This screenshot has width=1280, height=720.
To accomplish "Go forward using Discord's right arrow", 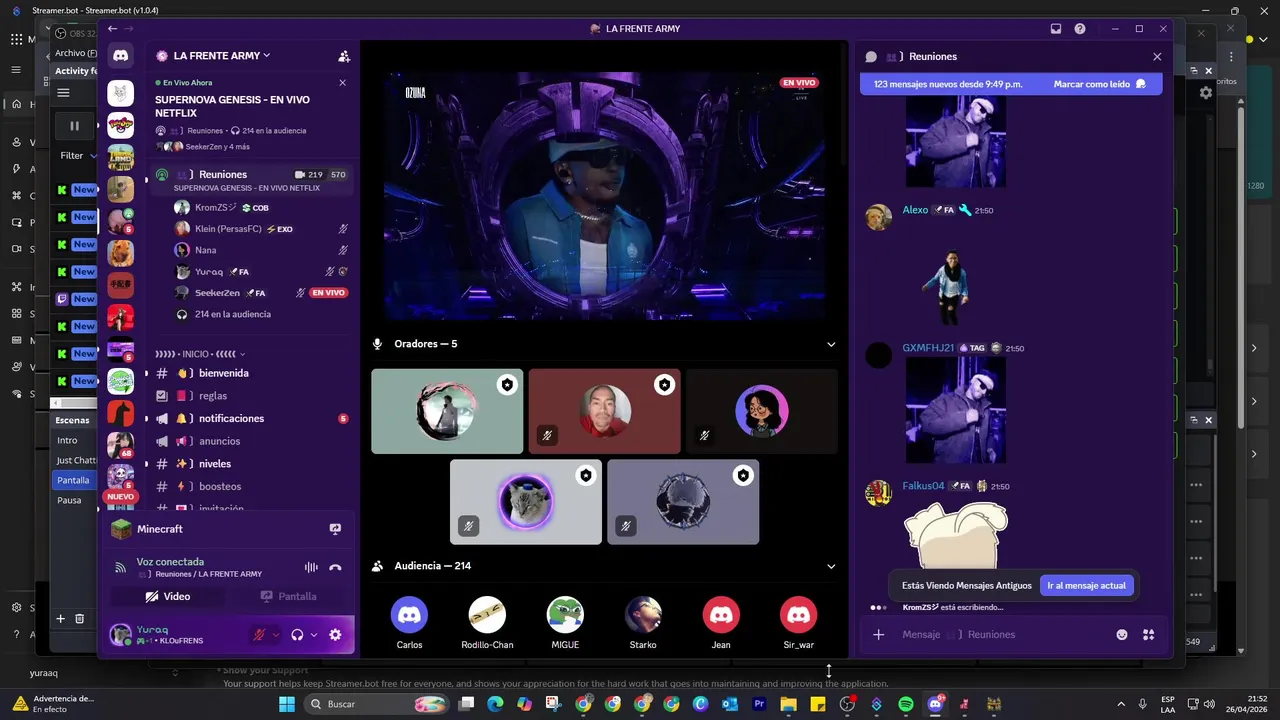I will 130,29.
